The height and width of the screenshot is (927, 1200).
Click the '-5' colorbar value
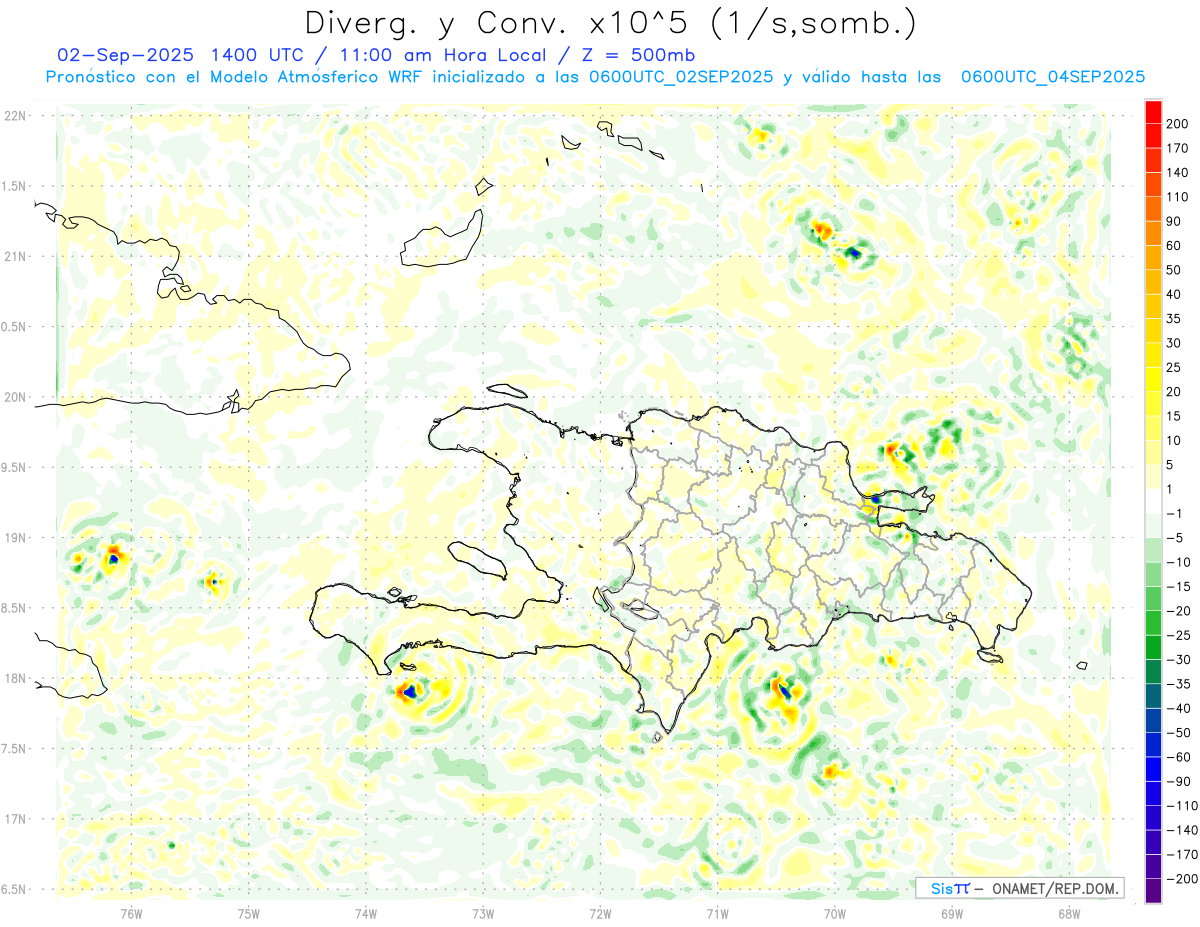[1176, 538]
